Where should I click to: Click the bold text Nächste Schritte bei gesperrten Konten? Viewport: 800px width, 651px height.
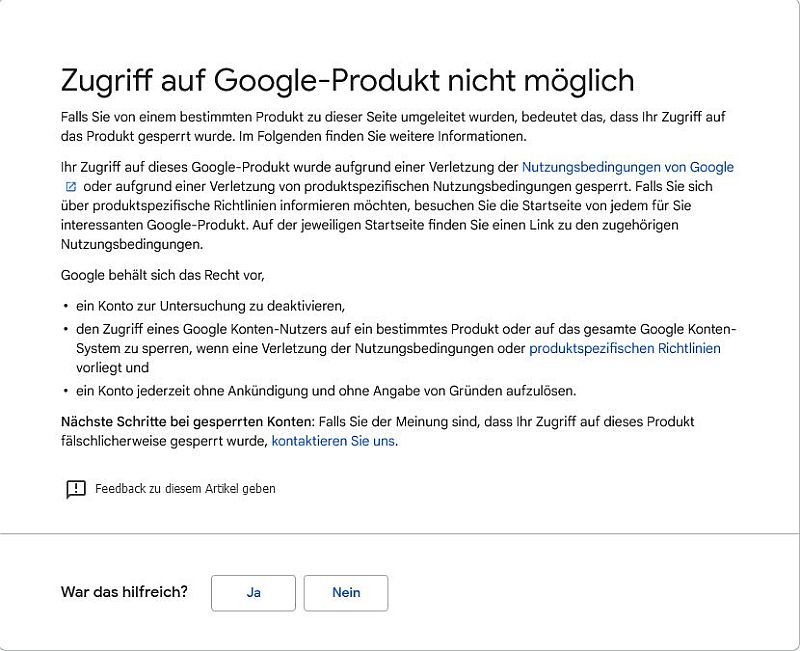187,421
